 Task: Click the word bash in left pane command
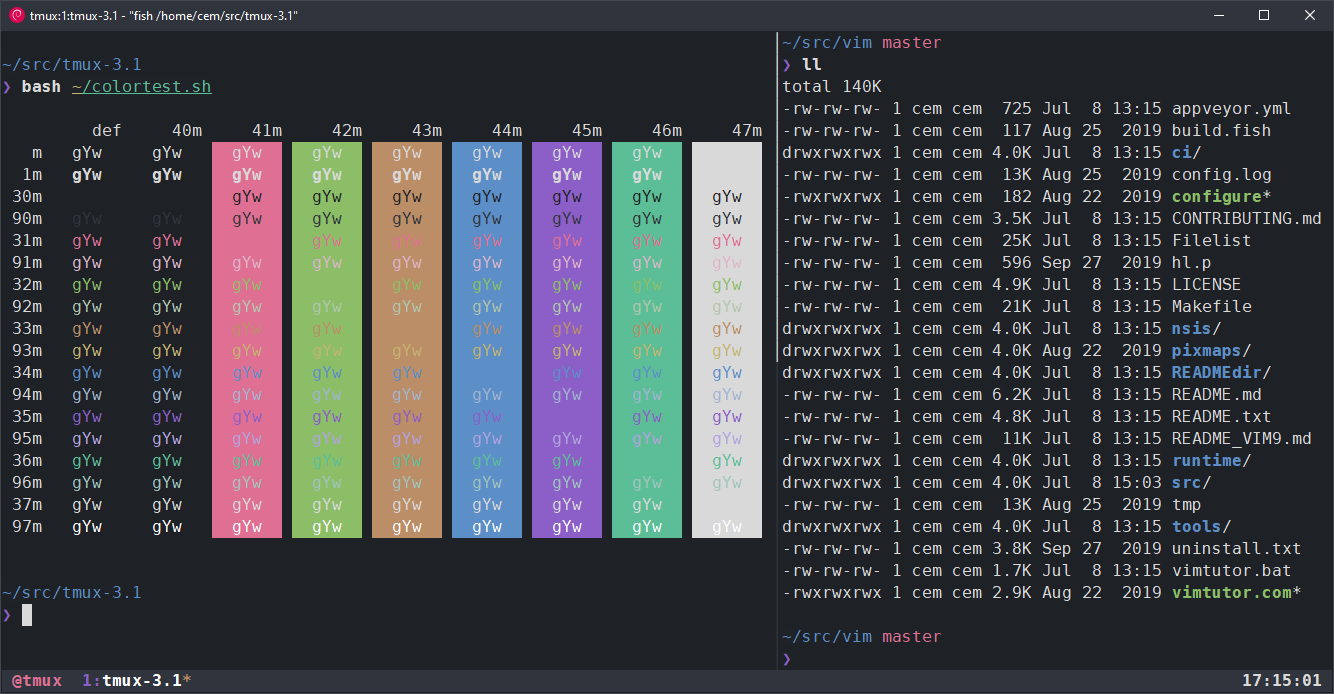41,87
